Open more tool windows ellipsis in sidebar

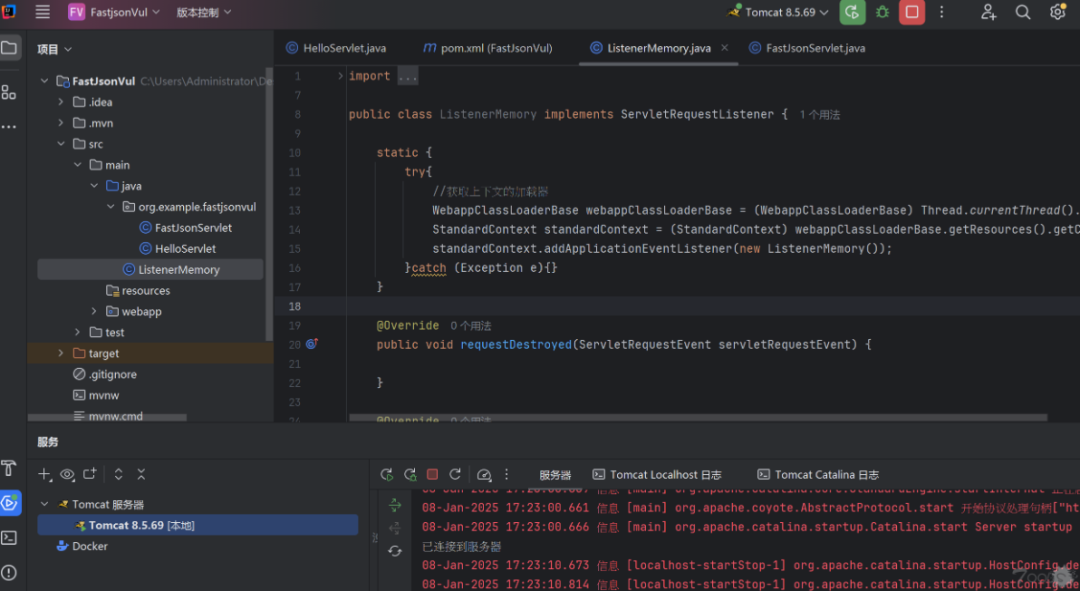pyautogui.click(x=9, y=127)
